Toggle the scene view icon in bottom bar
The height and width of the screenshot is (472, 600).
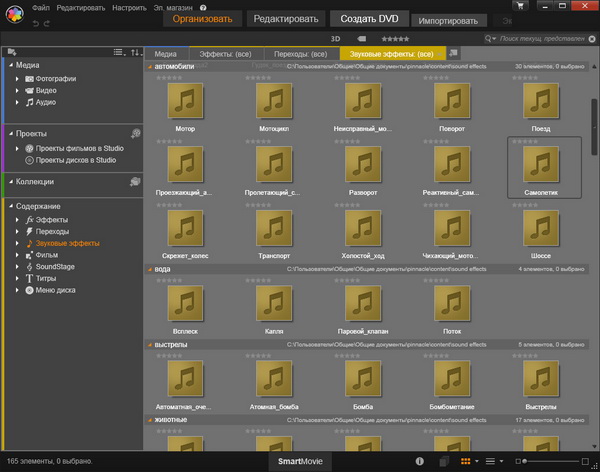coord(443,461)
